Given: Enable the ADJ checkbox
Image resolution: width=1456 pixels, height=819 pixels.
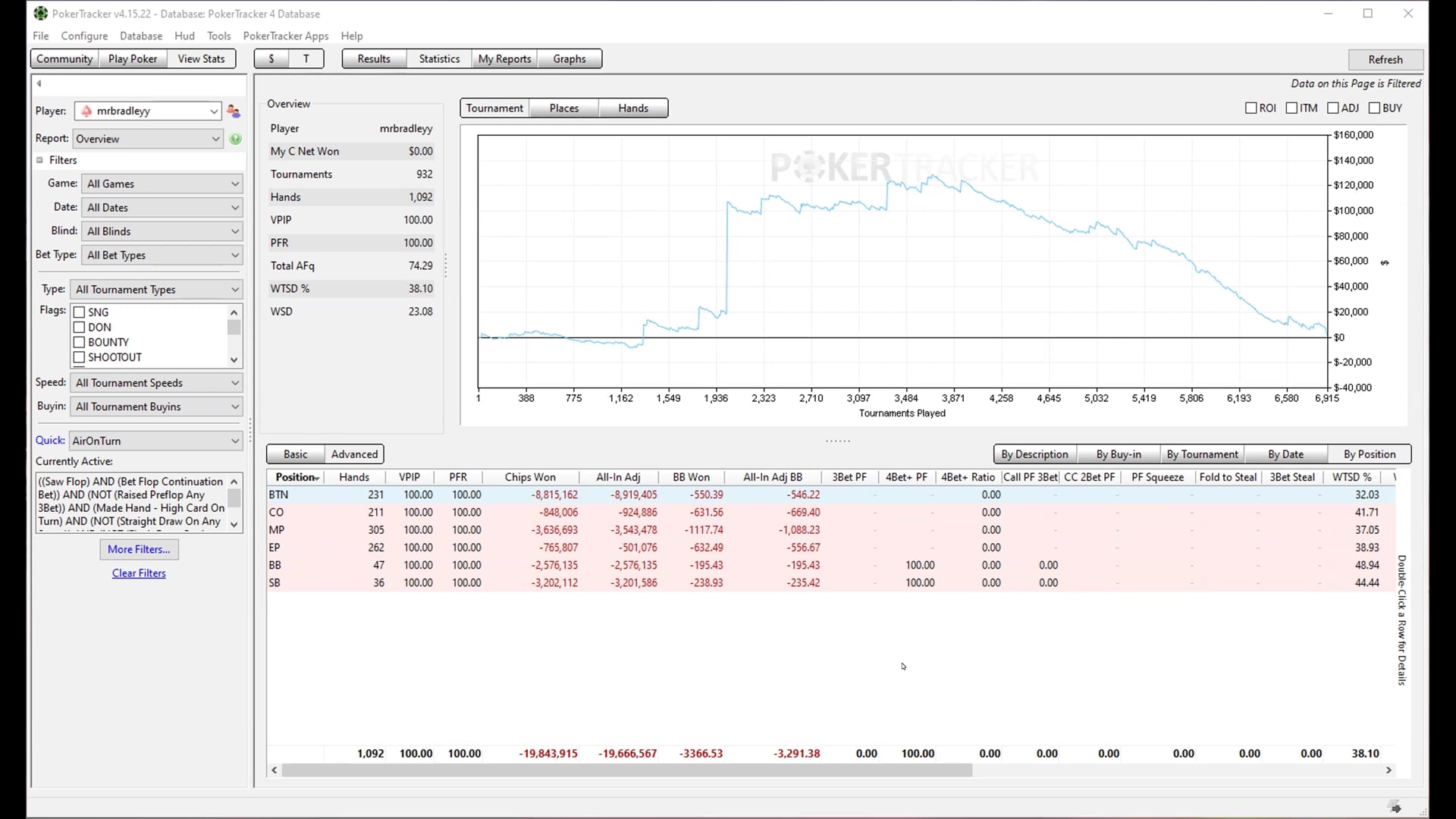Looking at the screenshot, I should (1333, 108).
